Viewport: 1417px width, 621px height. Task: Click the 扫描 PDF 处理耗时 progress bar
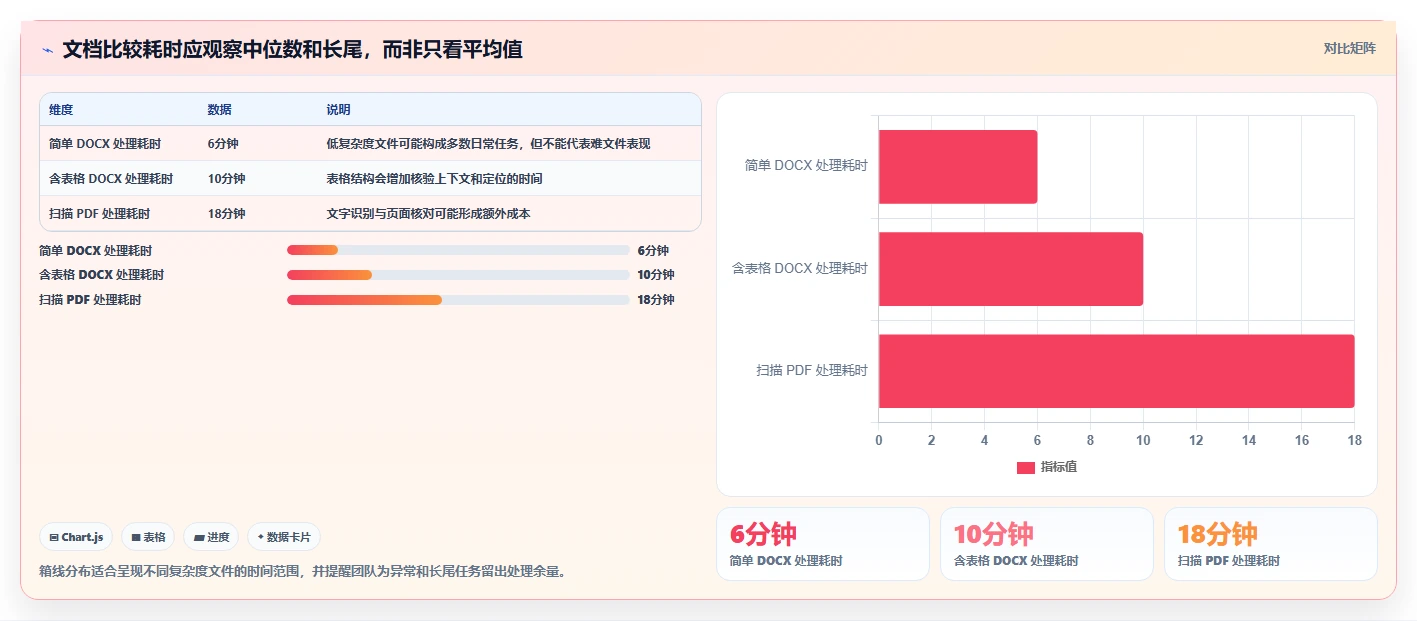(458, 300)
